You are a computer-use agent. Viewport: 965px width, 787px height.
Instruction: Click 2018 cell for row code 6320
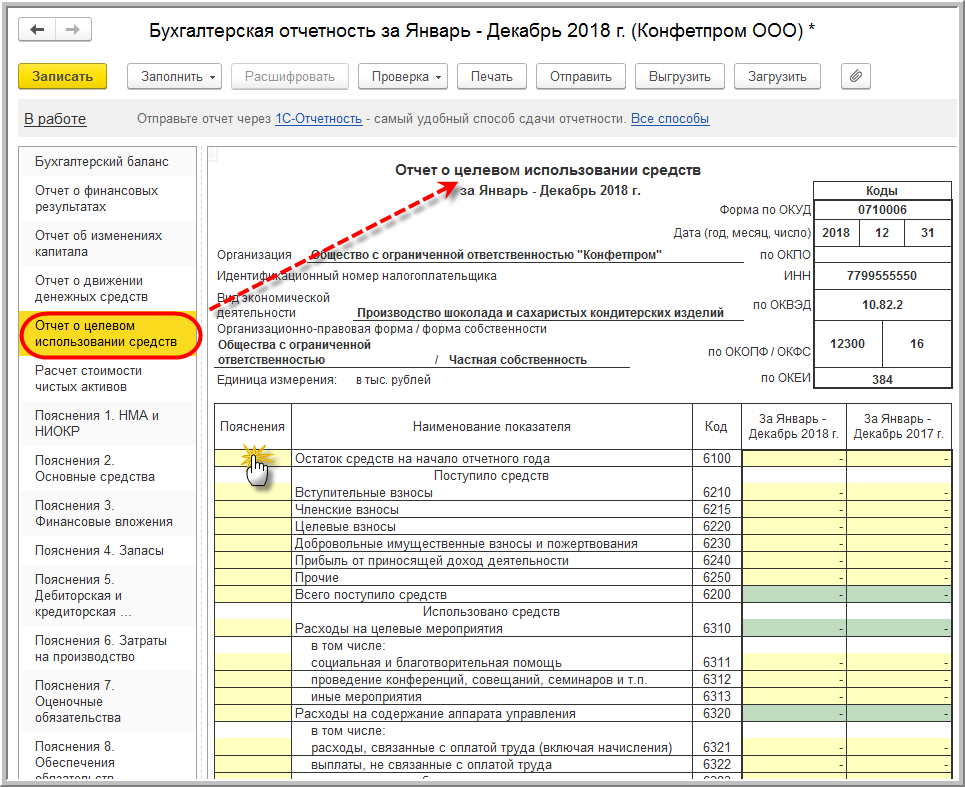pyautogui.click(x=794, y=714)
